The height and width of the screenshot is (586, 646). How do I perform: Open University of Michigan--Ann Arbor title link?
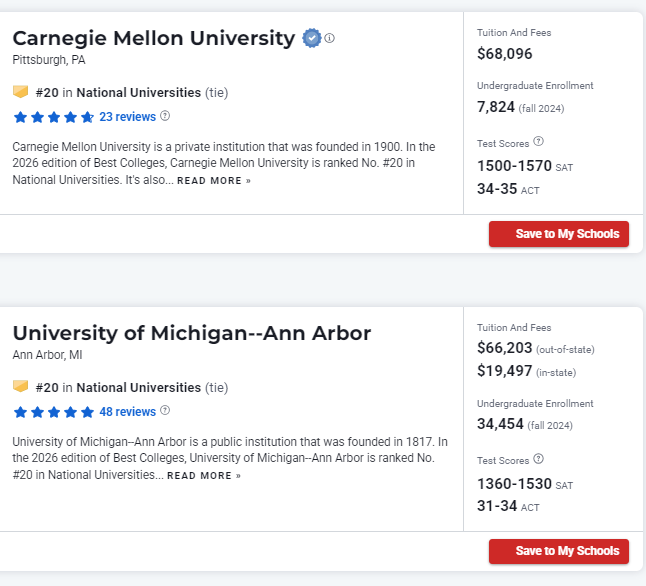(191, 333)
